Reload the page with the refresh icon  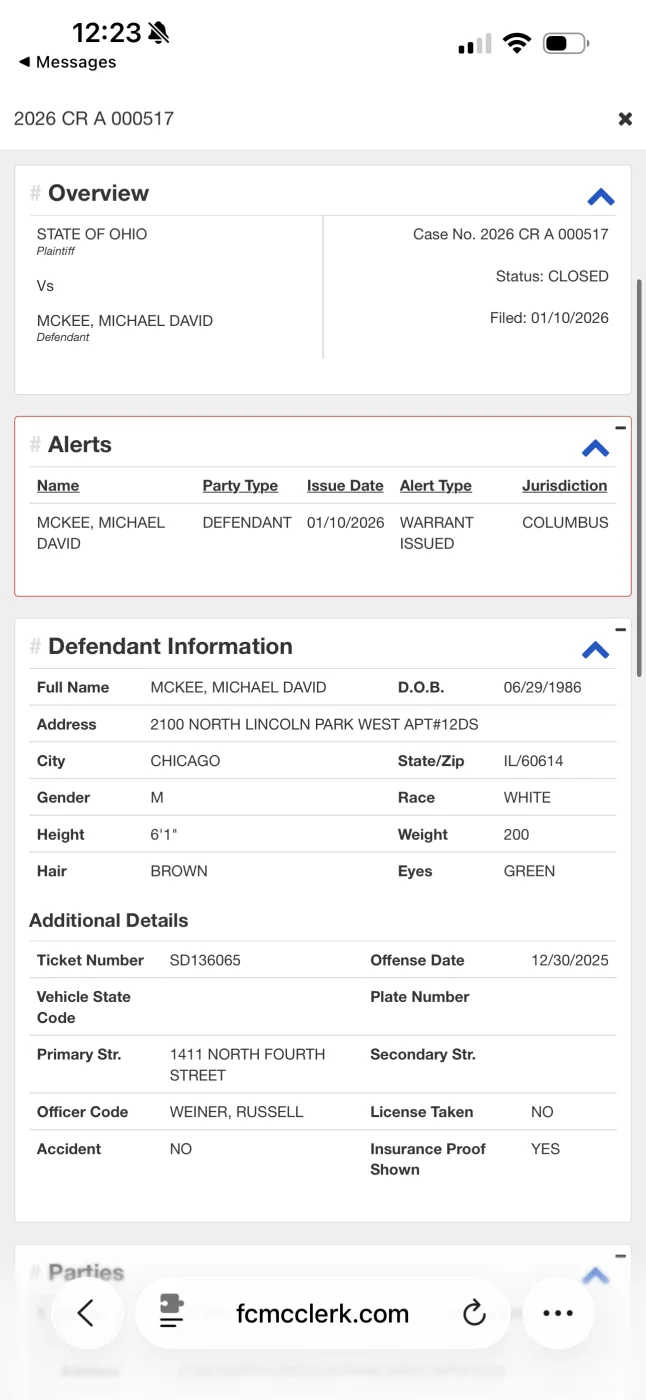pyautogui.click(x=474, y=1313)
